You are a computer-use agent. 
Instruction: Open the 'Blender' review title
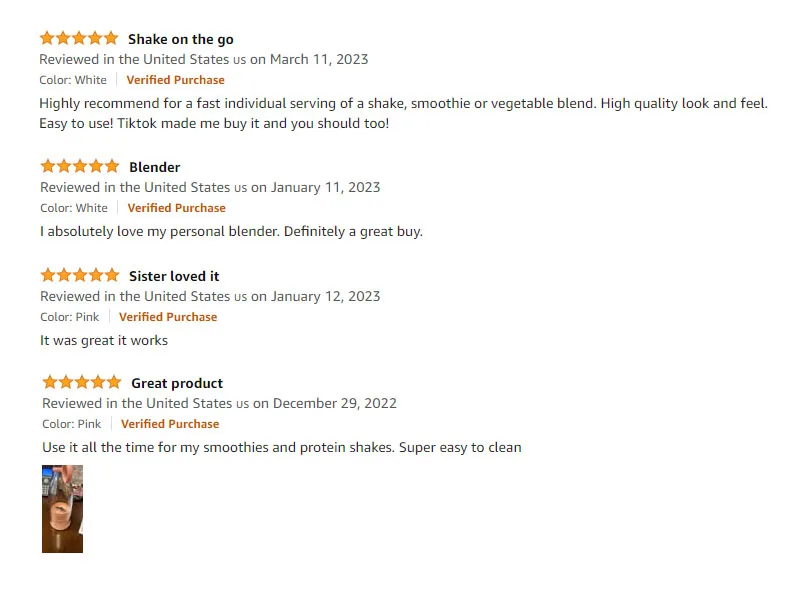154,167
